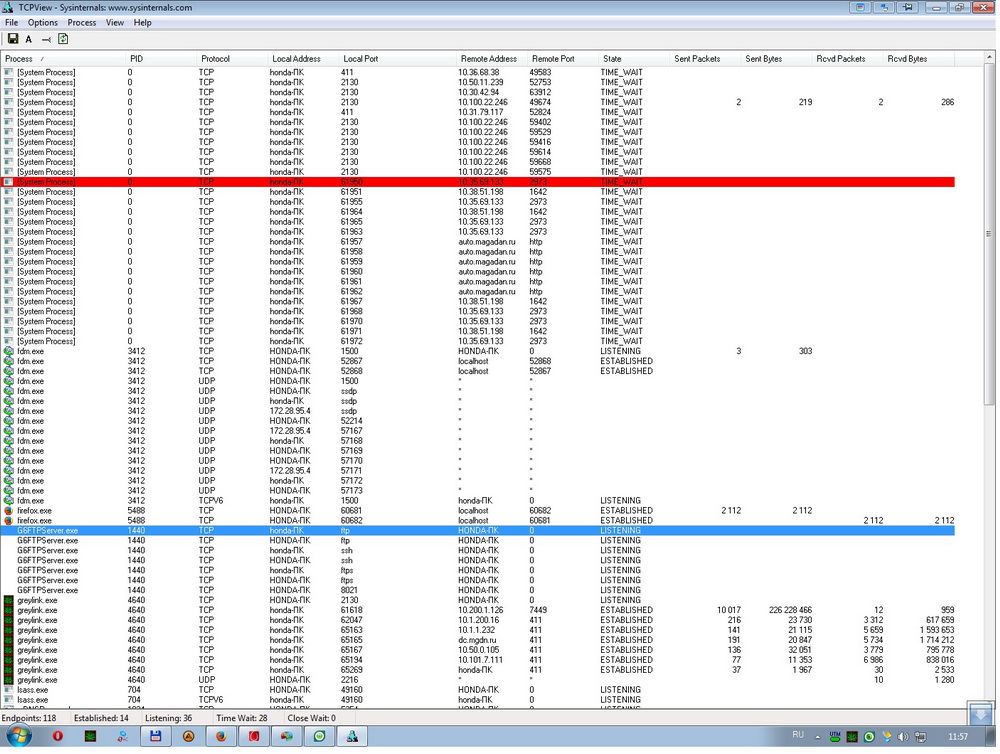
Task: Open the File menu
Action: (x=12, y=22)
